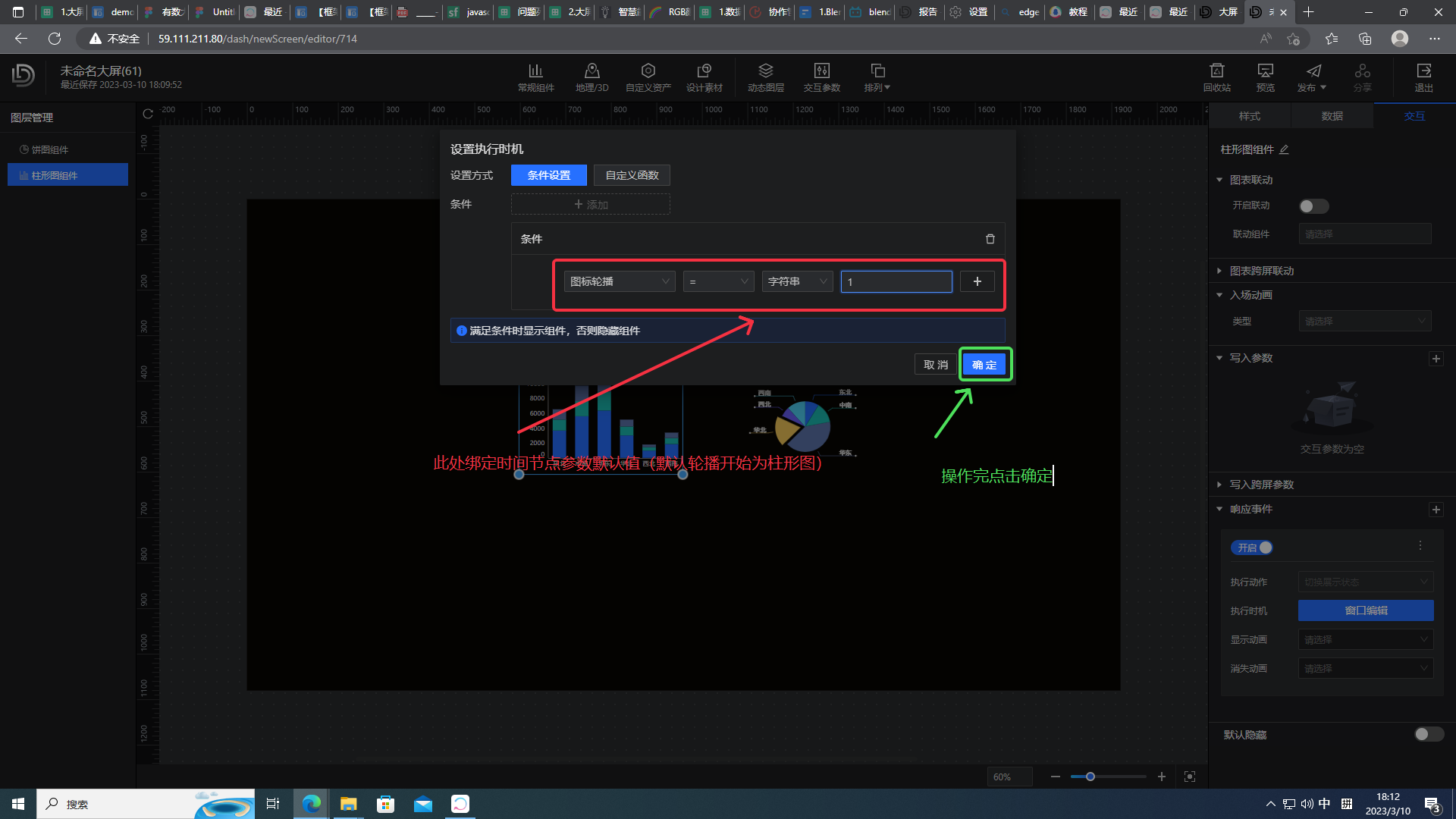Add a 写入参数 entry with plus
This screenshot has height=819, width=1456.
point(1436,359)
